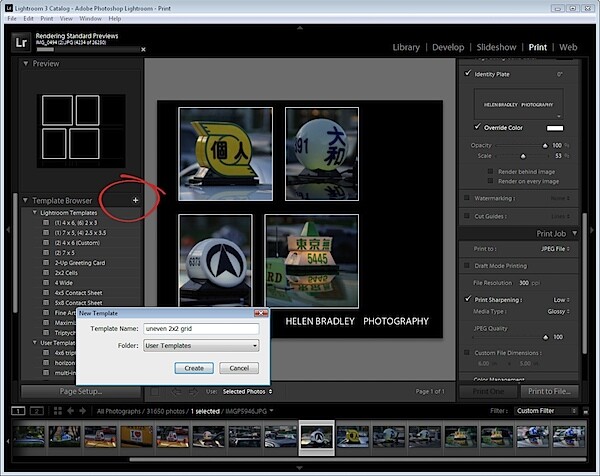Open the Print to JPEG File dropdown
This screenshot has height=476, width=600.
point(555,249)
